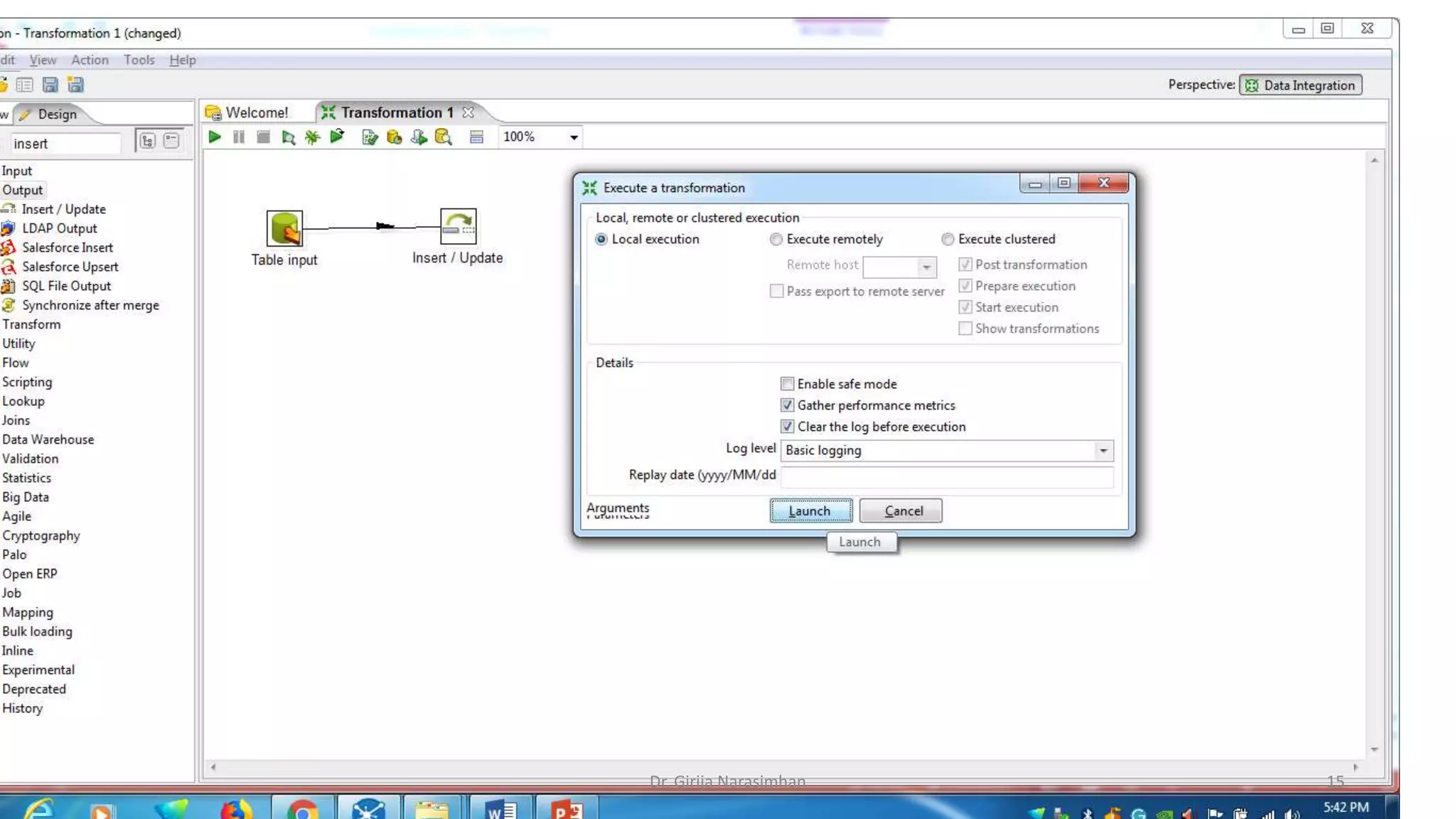Open the Log level dropdown
The width and height of the screenshot is (1456, 819).
1103,450
